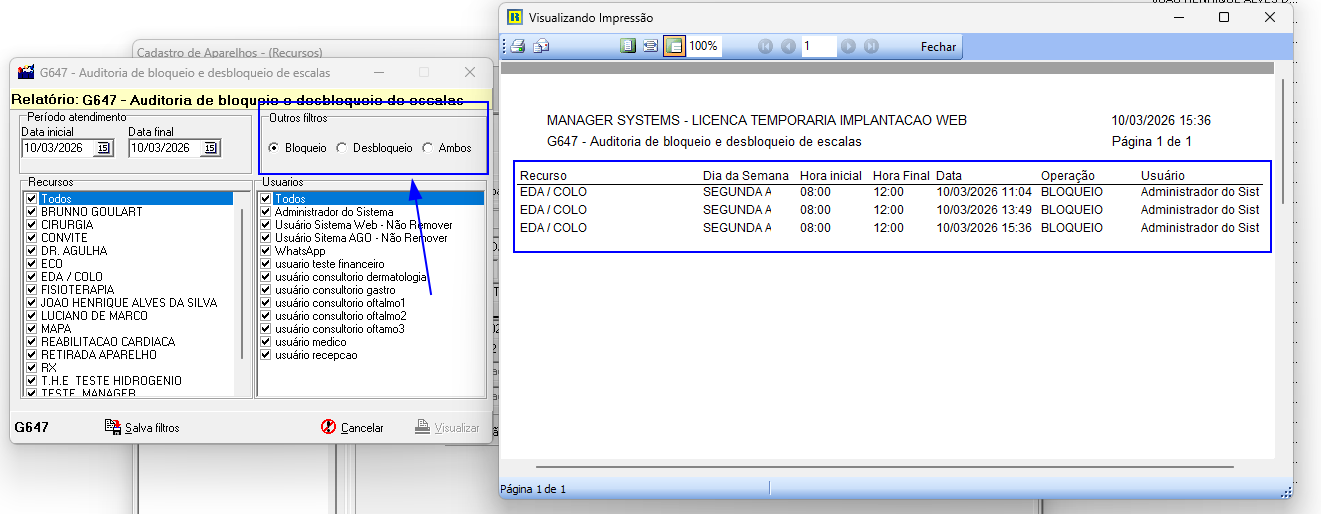Uncheck Todos checkbox in Usuarios list
The width and height of the screenshot is (1321, 514).
coord(265,199)
